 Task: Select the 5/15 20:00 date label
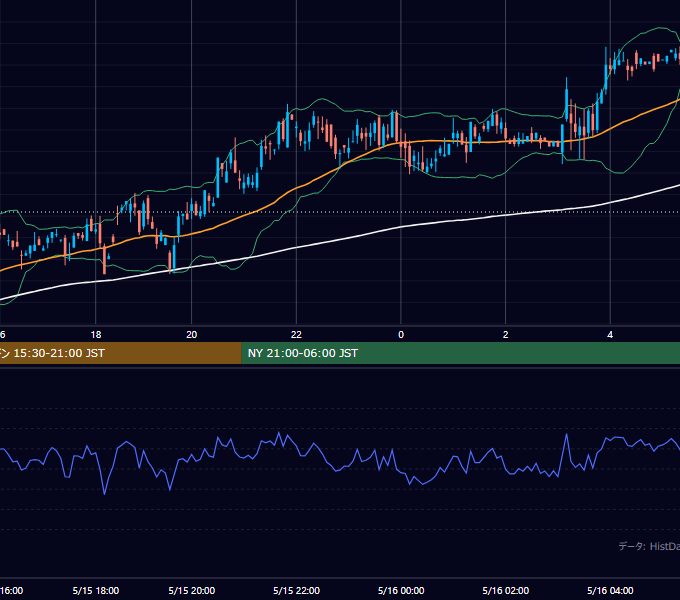click(192, 590)
